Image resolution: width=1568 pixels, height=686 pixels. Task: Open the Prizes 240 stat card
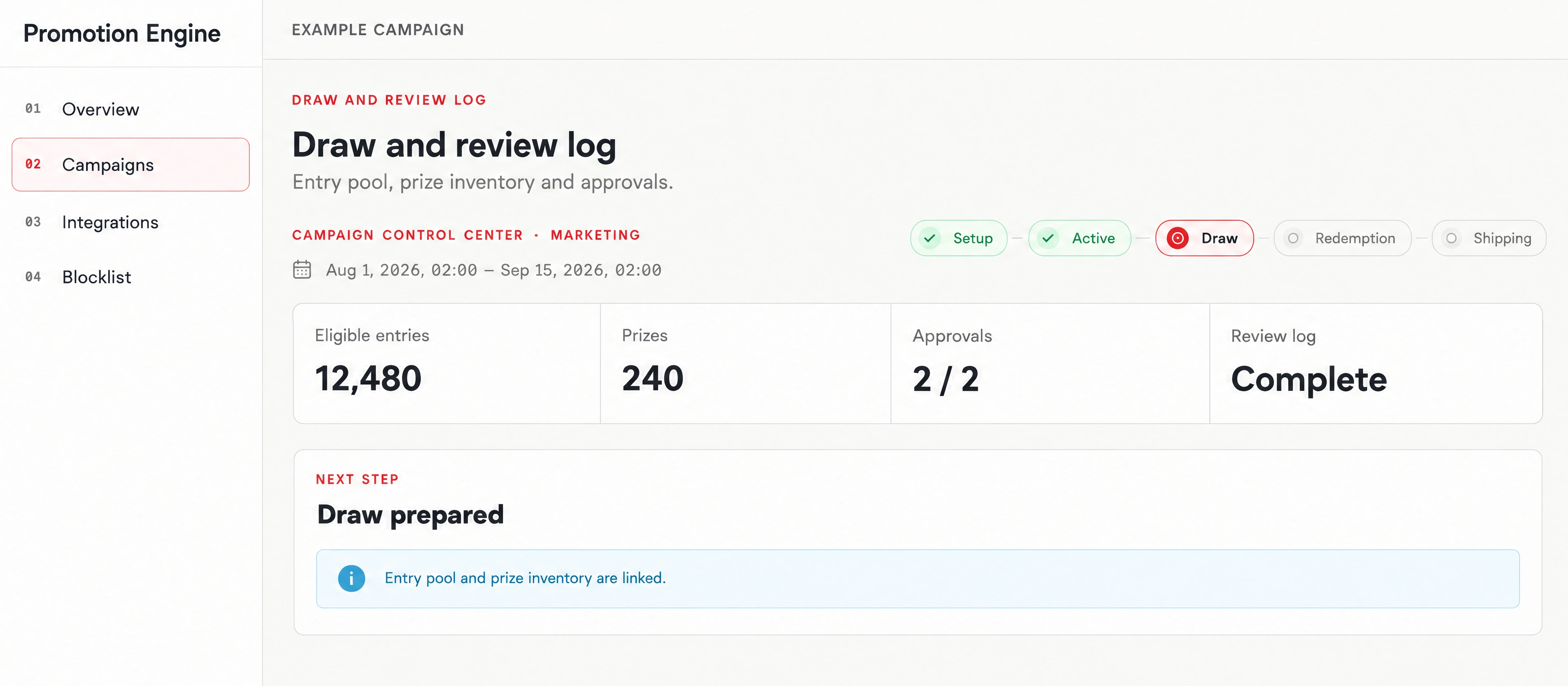pyautogui.click(x=746, y=363)
